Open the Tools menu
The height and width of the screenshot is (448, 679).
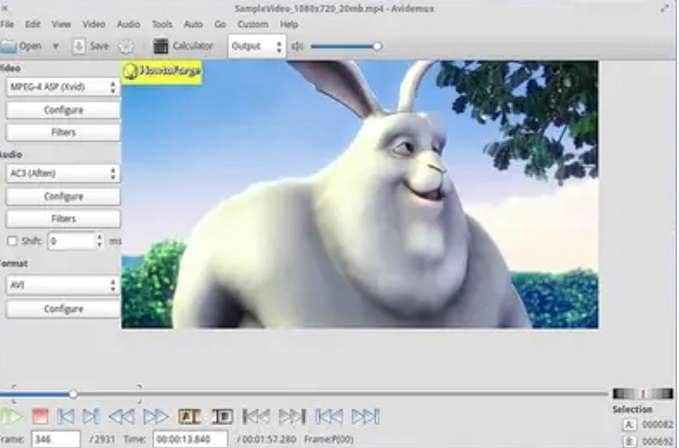tap(162, 24)
